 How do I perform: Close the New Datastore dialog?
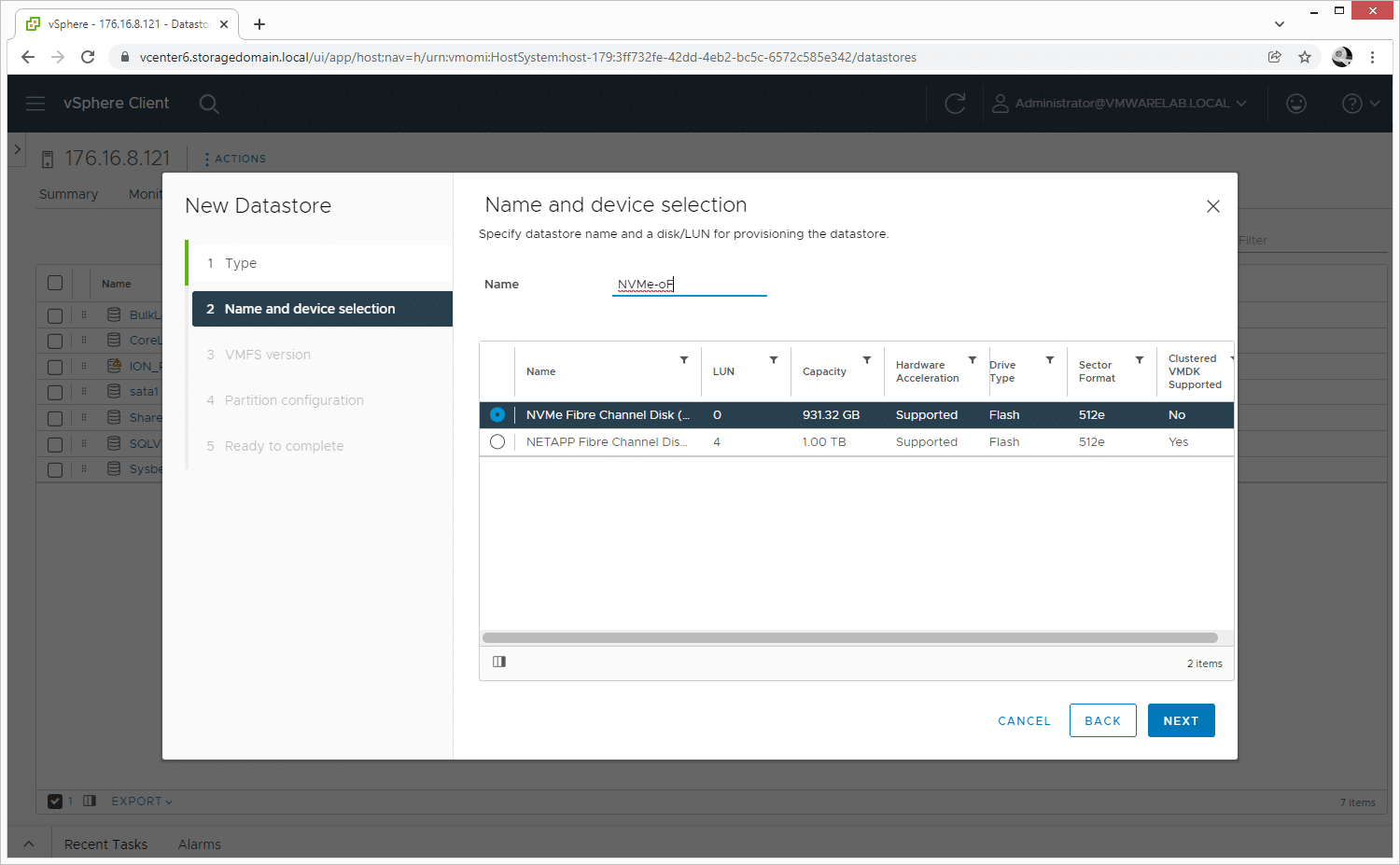(1212, 206)
